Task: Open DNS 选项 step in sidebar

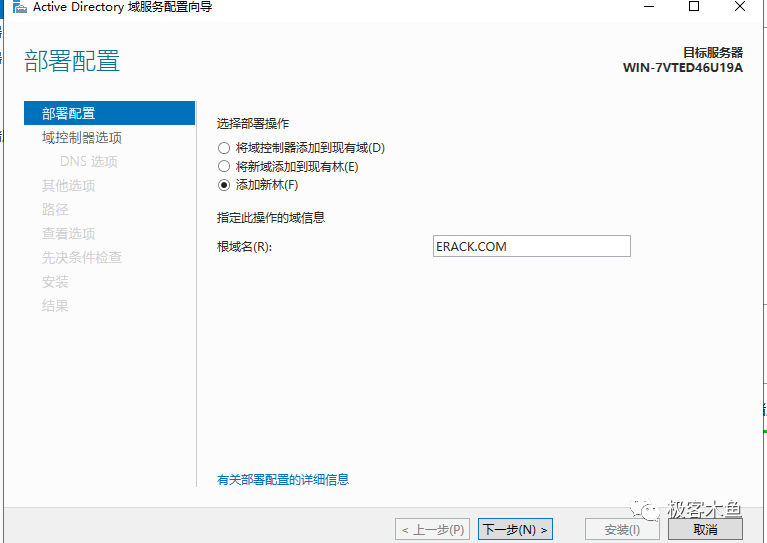Action: coord(89,161)
